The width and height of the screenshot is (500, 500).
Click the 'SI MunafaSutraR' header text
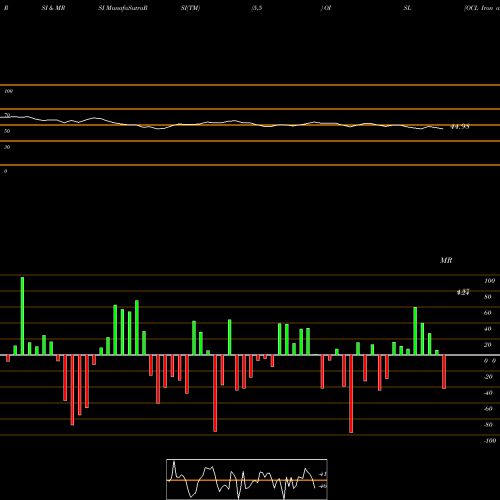coord(123,8)
